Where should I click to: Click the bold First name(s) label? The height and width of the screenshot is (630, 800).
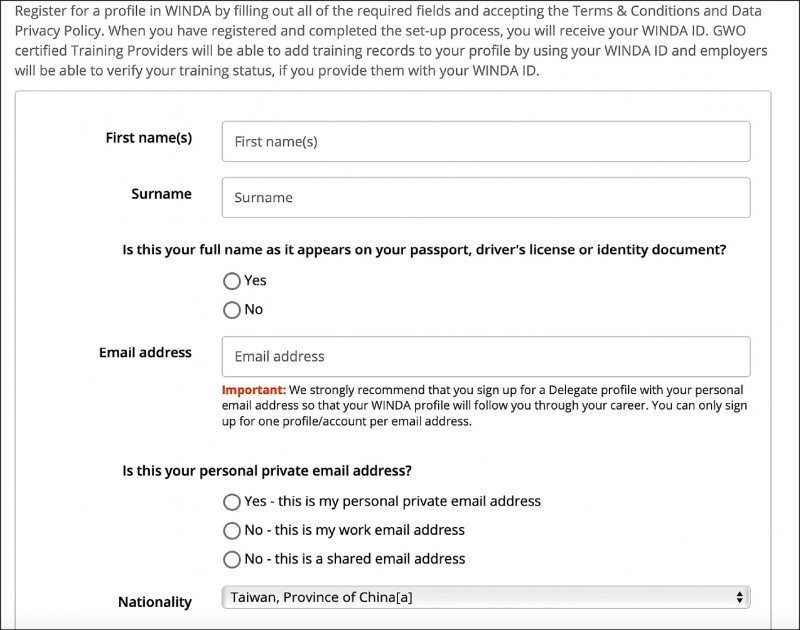[x=148, y=138]
